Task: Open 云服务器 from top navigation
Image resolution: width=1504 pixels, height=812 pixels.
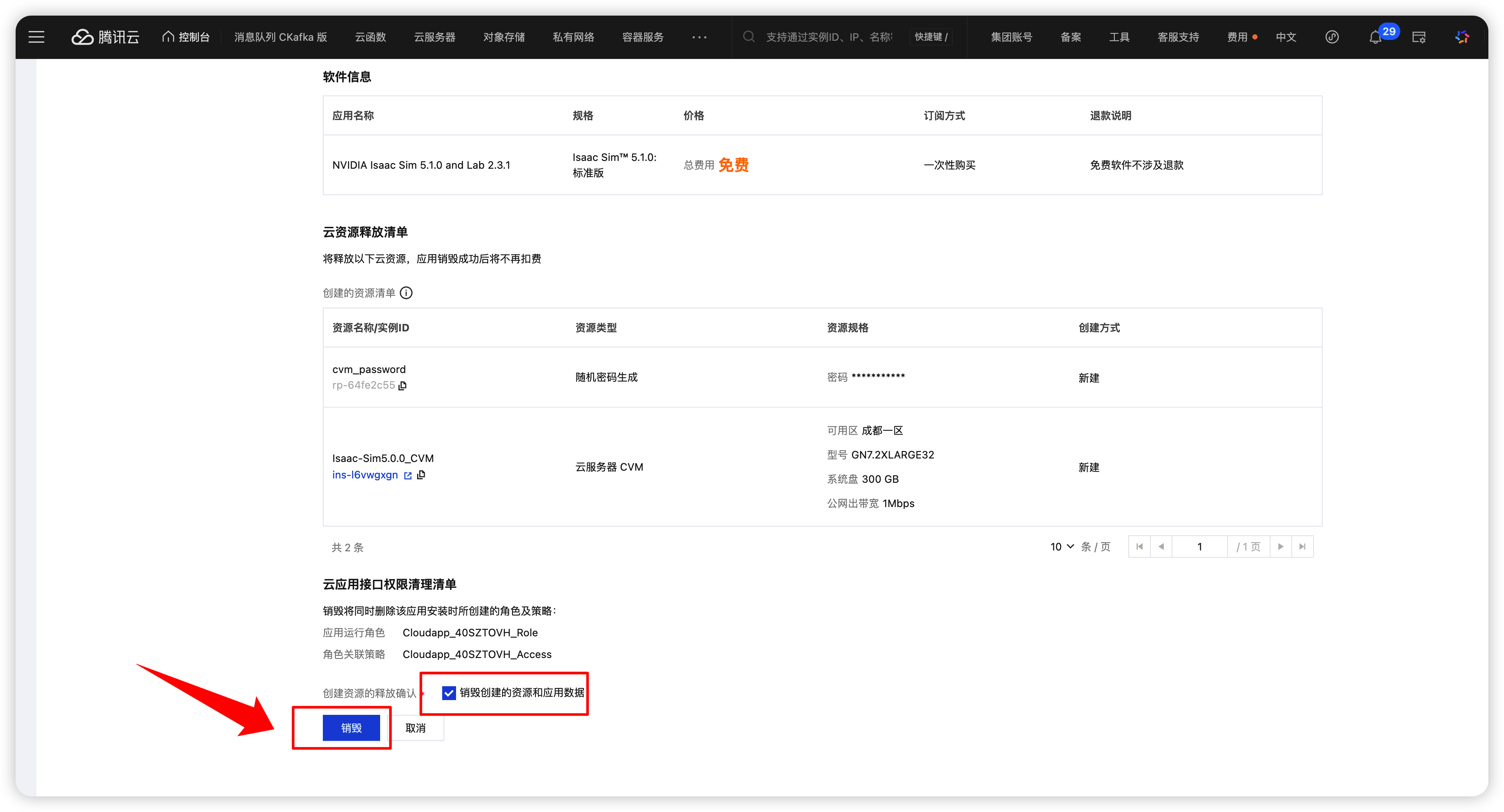Action: click(x=434, y=37)
